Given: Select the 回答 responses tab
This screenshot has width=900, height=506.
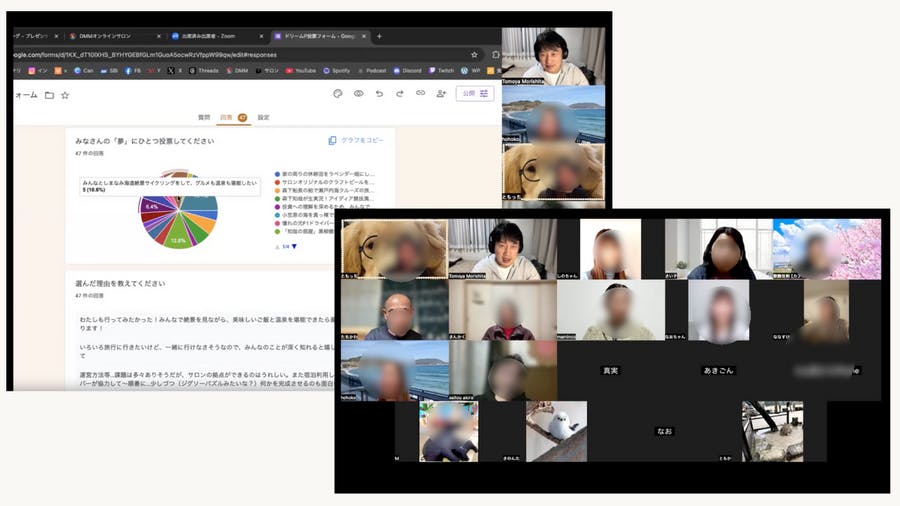Looking at the screenshot, I should [x=233, y=117].
